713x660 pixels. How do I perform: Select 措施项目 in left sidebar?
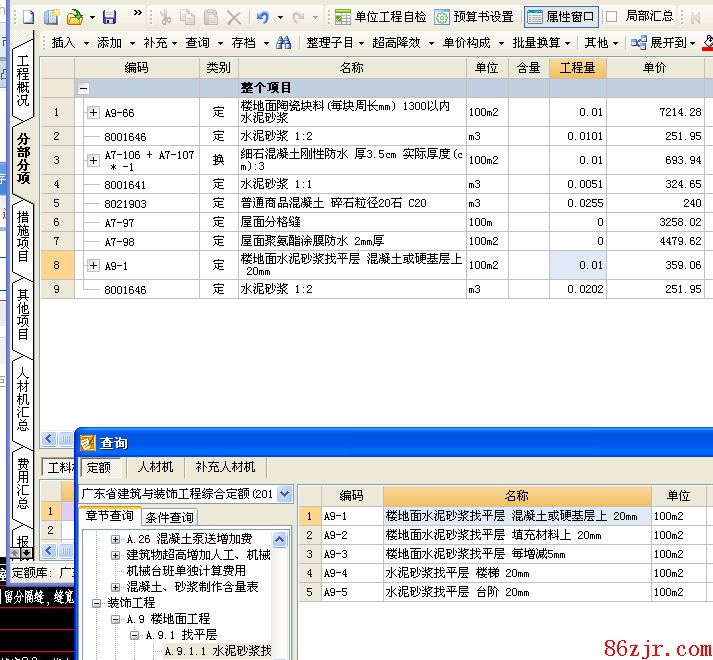click(22, 236)
